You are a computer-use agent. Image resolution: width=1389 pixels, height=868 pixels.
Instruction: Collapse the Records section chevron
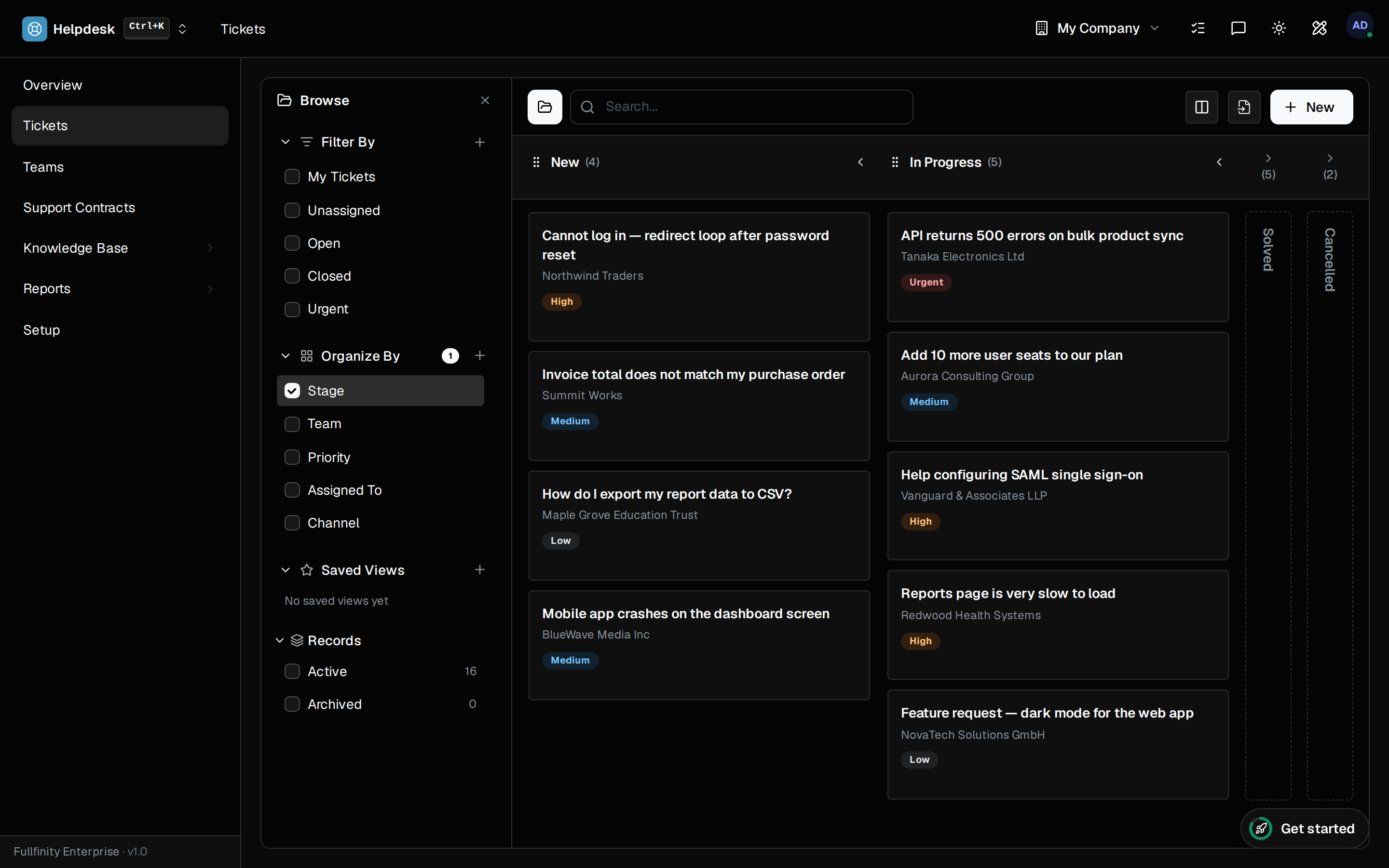click(280, 641)
